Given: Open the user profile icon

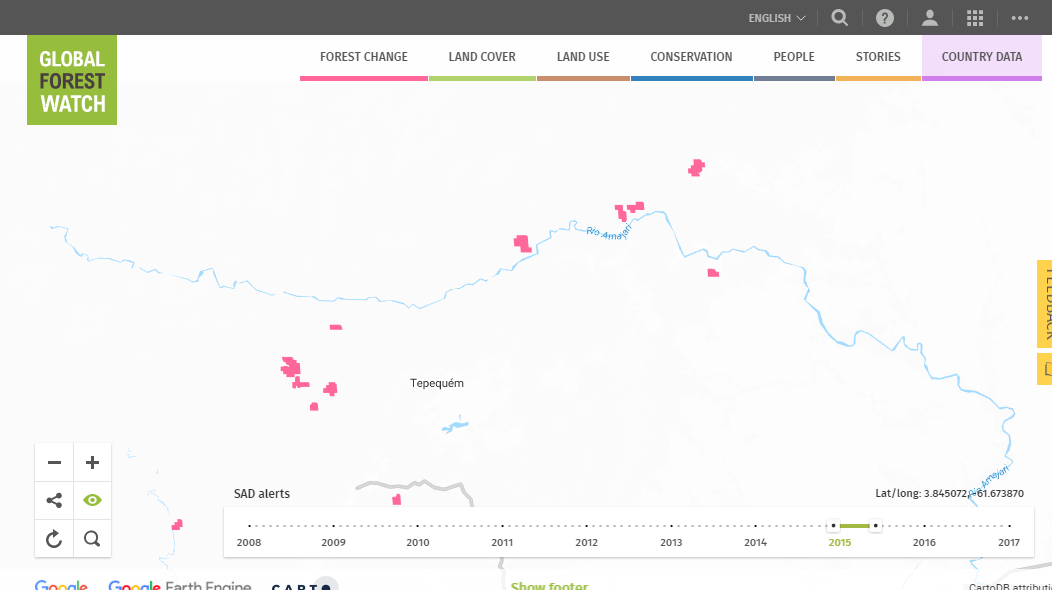Looking at the screenshot, I should 930,18.
